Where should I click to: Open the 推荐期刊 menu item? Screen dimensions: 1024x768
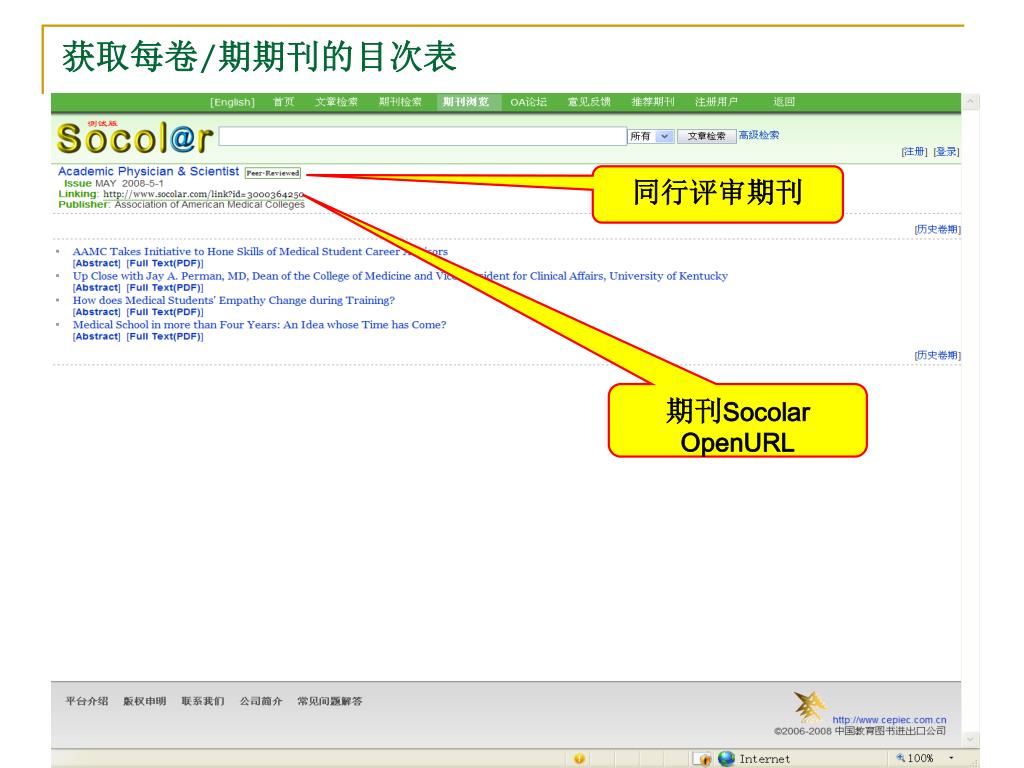pyautogui.click(x=653, y=102)
